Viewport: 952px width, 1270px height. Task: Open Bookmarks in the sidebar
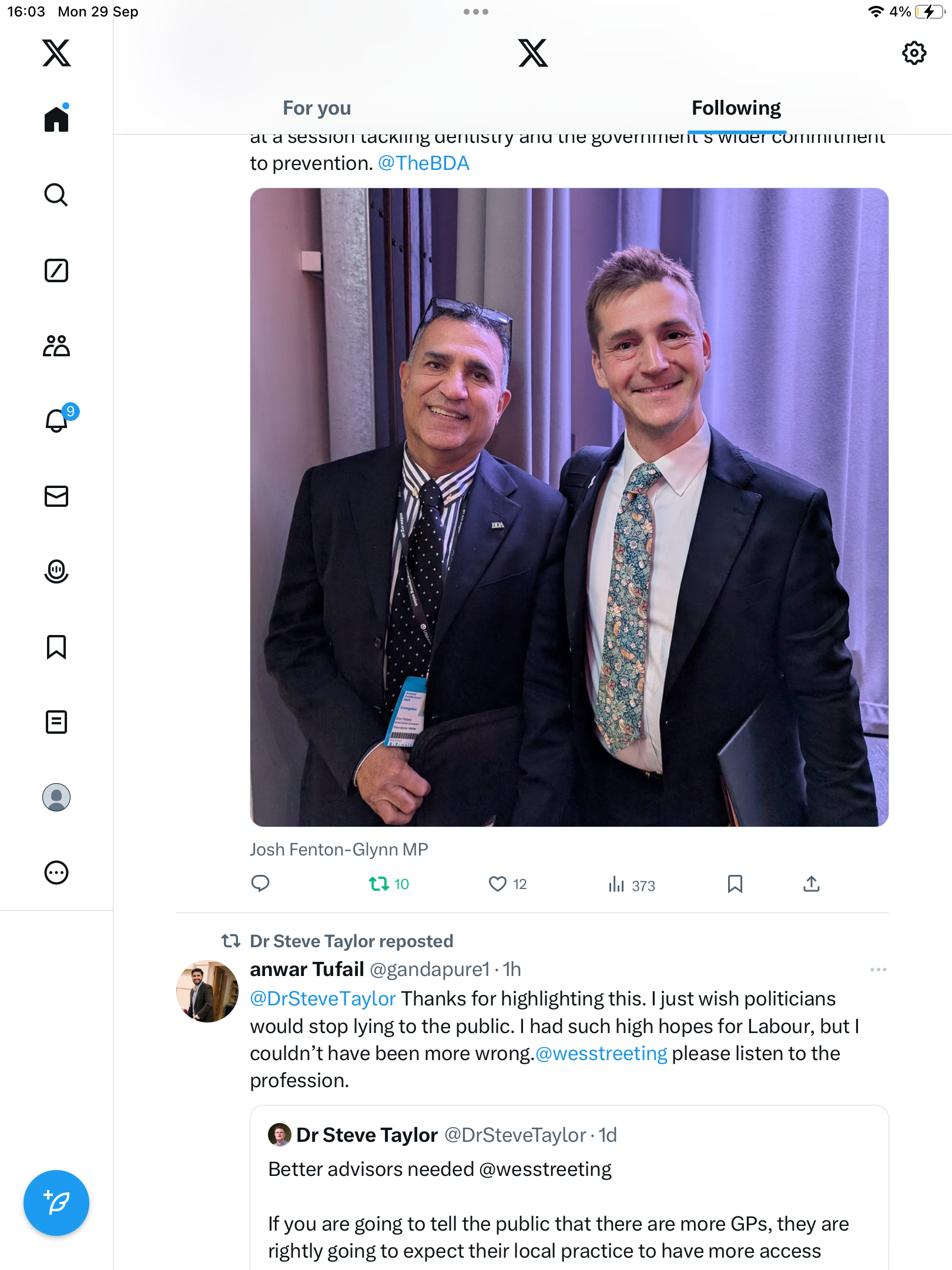(56, 647)
